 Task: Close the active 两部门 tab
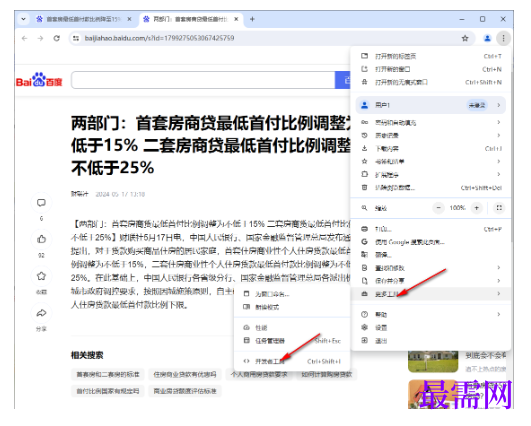click(x=236, y=19)
